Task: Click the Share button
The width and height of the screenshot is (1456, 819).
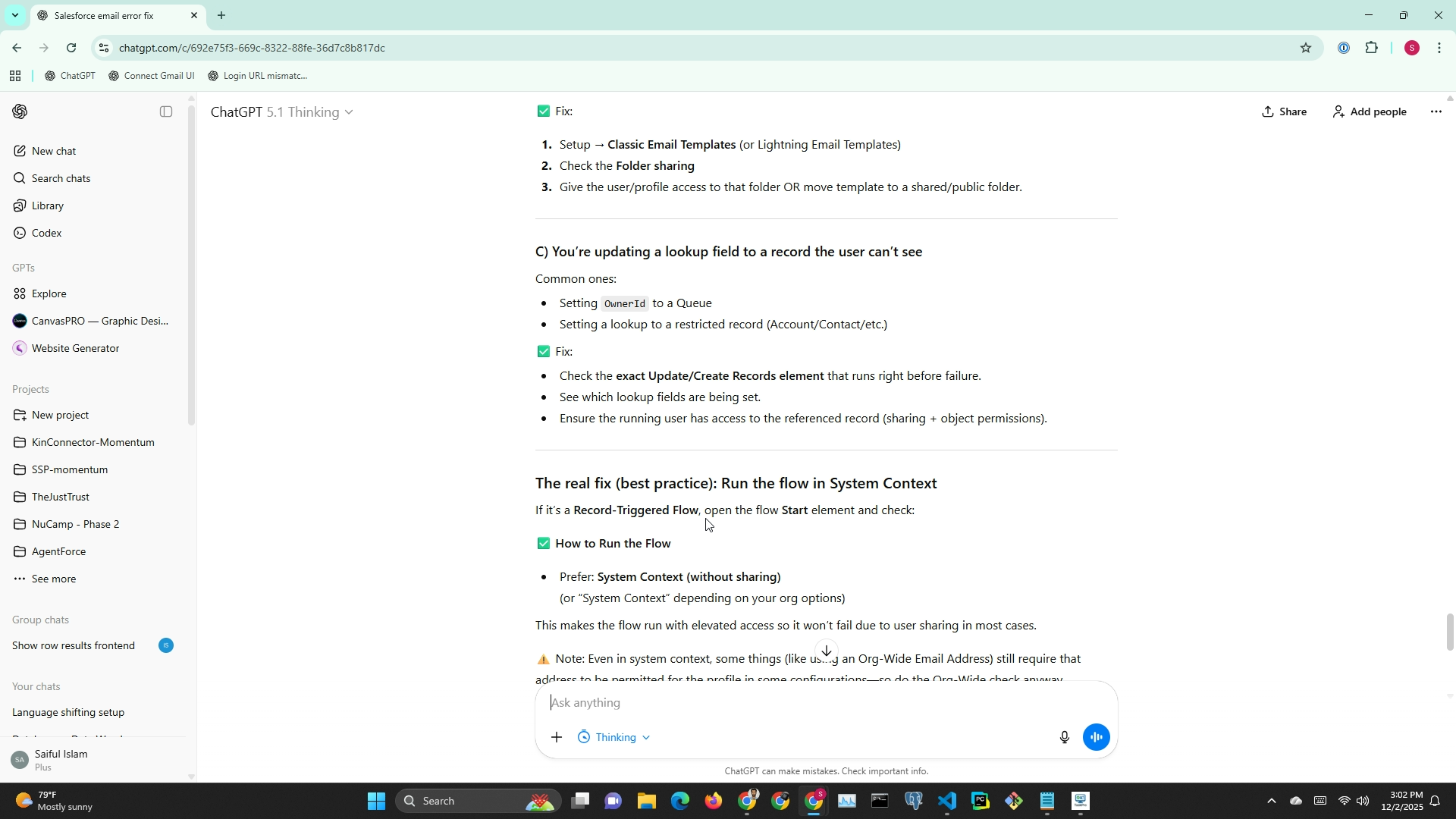Action: [x=1284, y=111]
